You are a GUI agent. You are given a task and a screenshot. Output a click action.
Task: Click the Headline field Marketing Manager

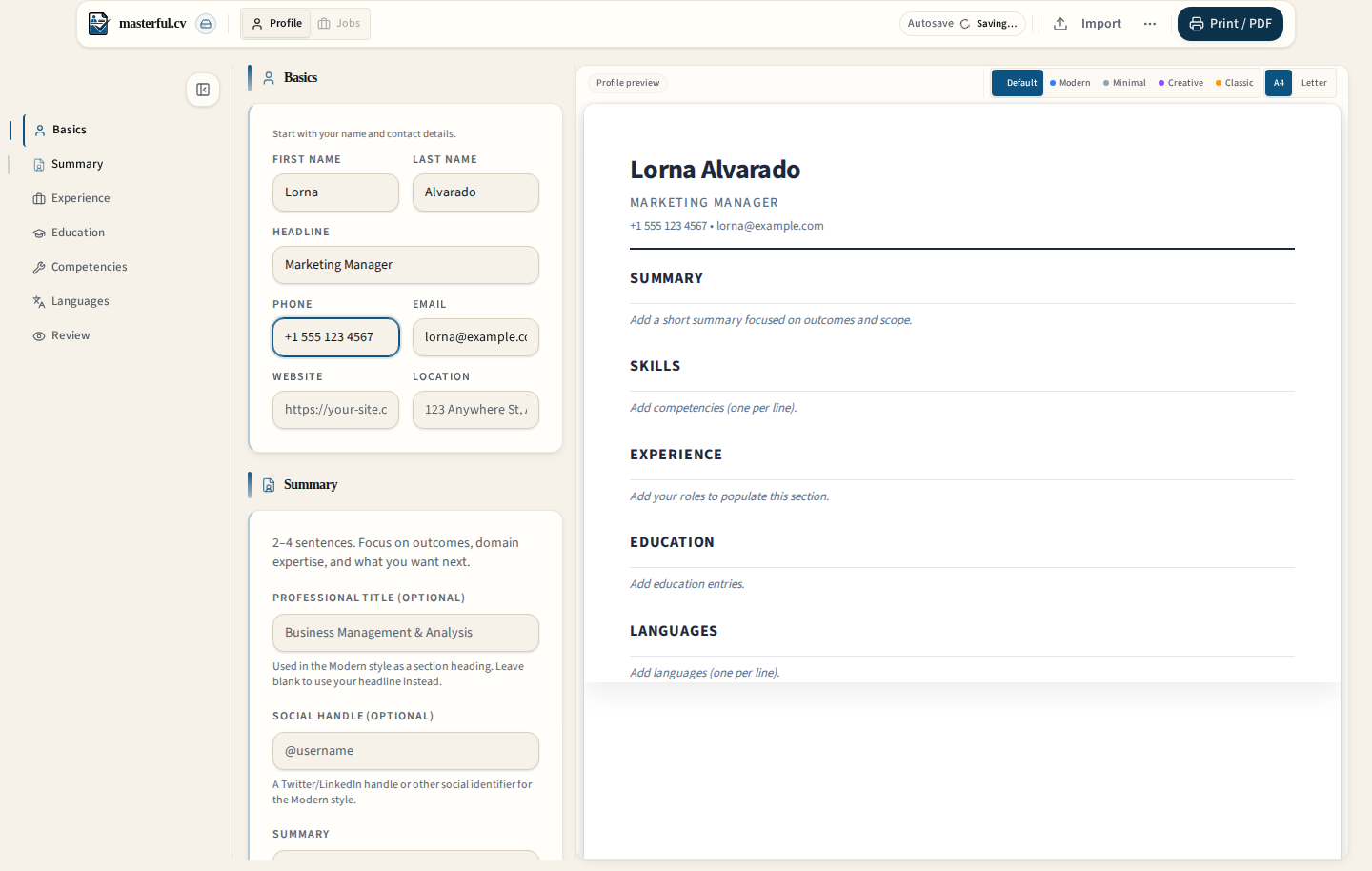pyautogui.click(x=406, y=265)
